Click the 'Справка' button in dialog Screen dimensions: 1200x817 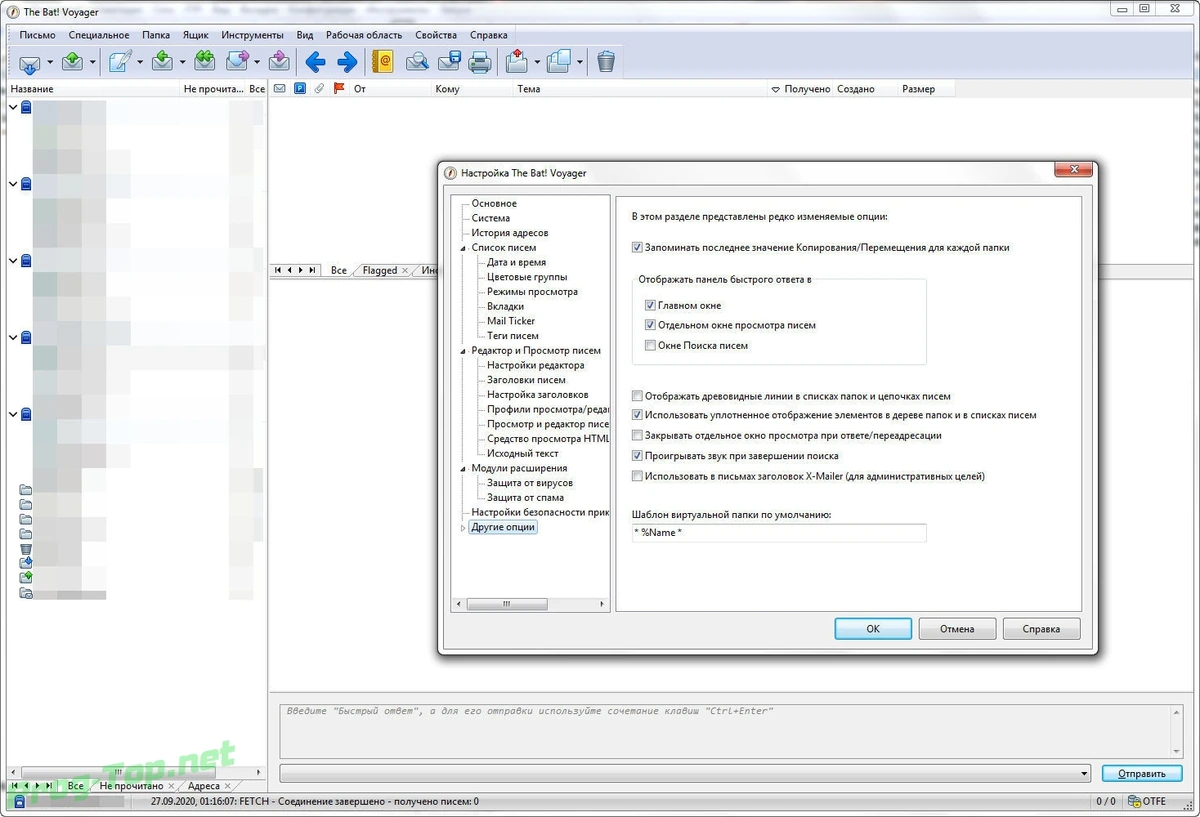pos(1042,629)
